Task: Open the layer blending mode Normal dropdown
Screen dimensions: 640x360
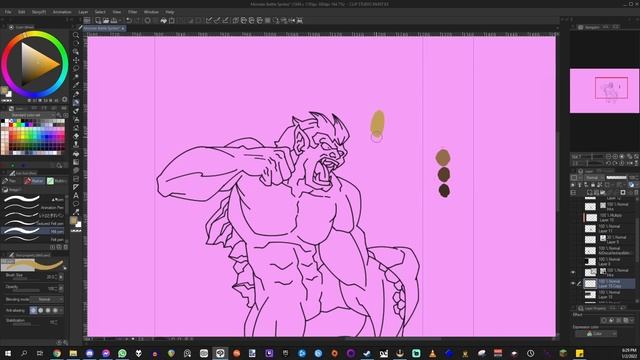Action: [593, 178]
